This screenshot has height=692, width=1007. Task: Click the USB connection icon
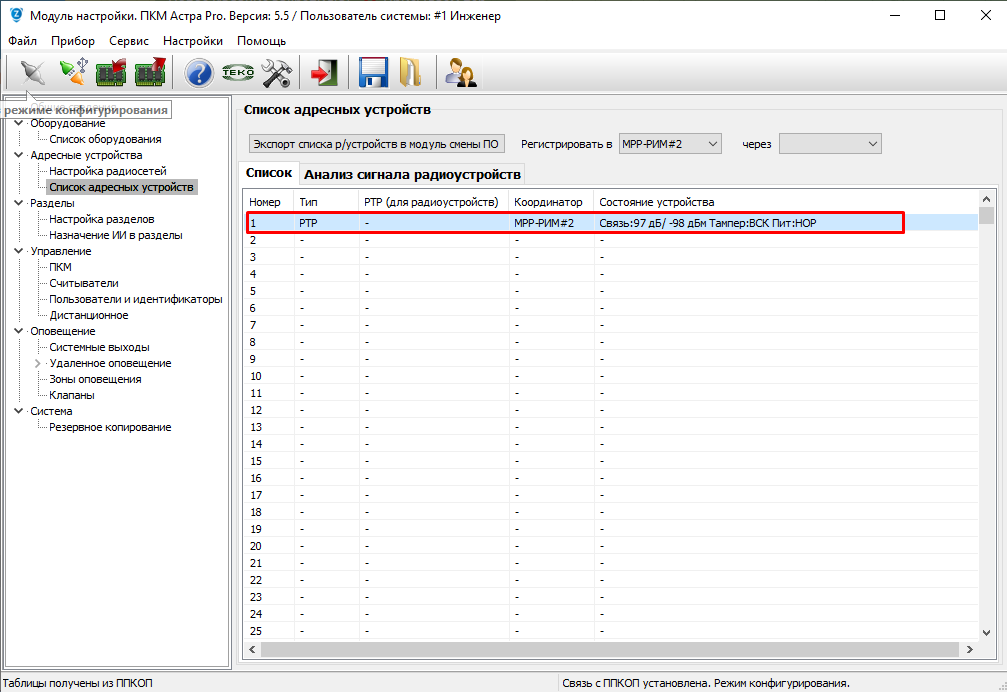pyautogui.click(x=72, y=73)
